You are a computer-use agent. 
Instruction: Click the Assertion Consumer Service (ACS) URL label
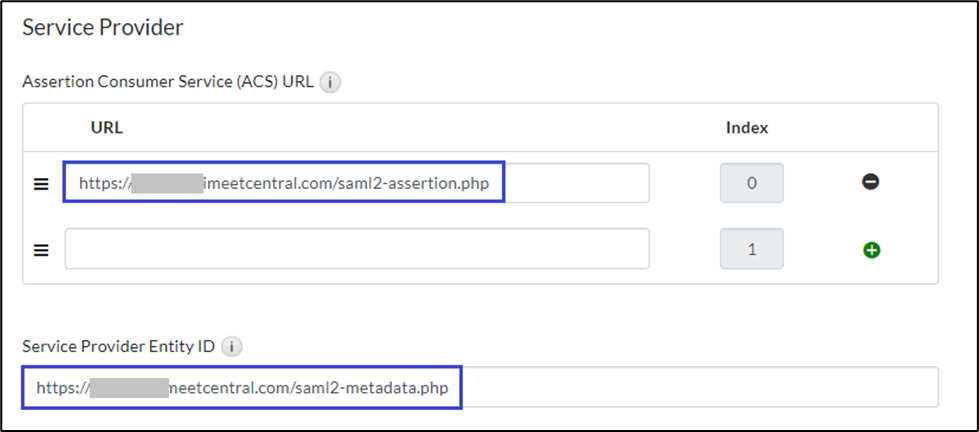coord(168,83)
